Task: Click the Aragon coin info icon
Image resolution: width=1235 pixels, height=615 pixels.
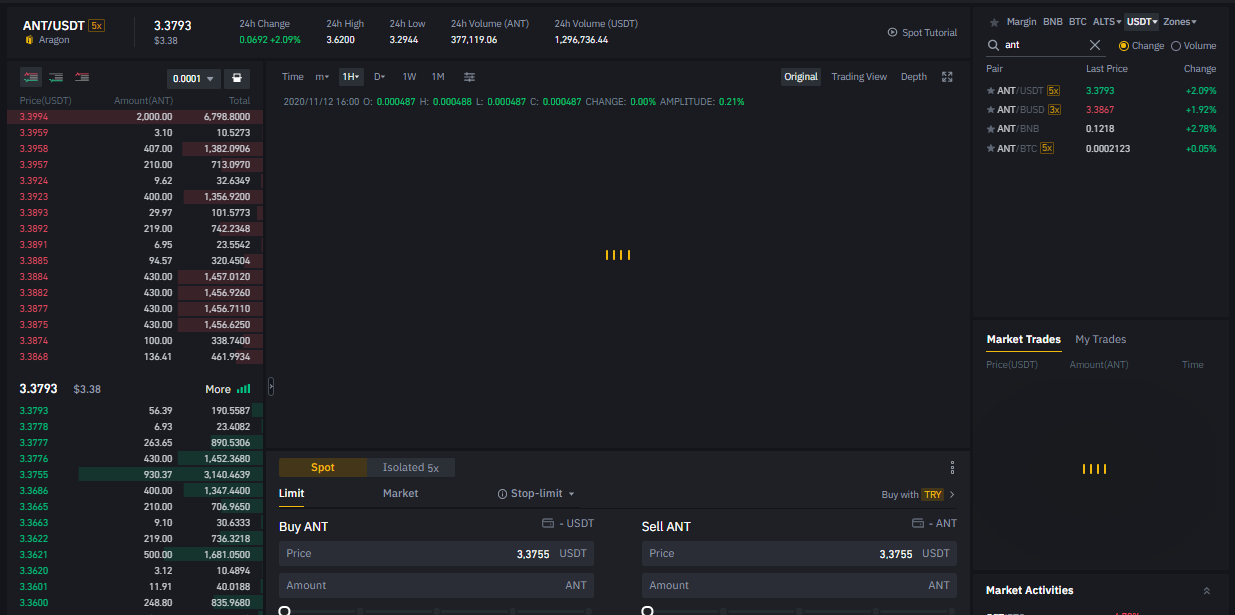Action: [29, 40]
